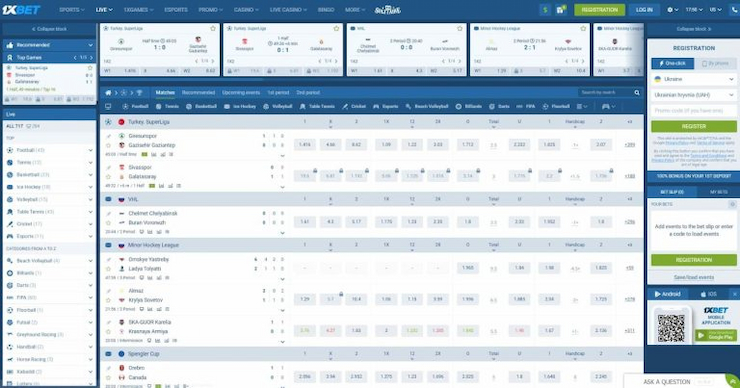Click the home icon in breadcrumb bar

point(108,93)
